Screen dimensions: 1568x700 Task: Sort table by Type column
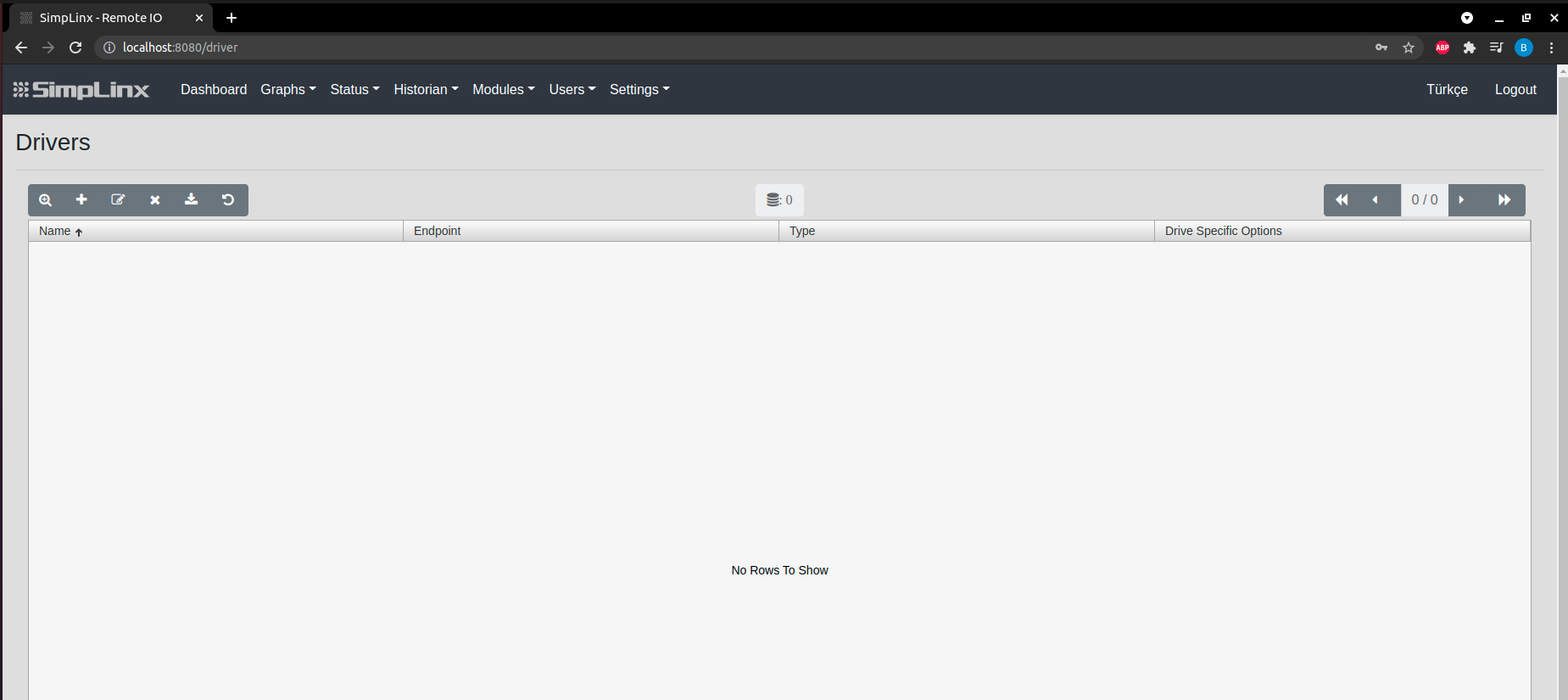click(x=967, y=231)
